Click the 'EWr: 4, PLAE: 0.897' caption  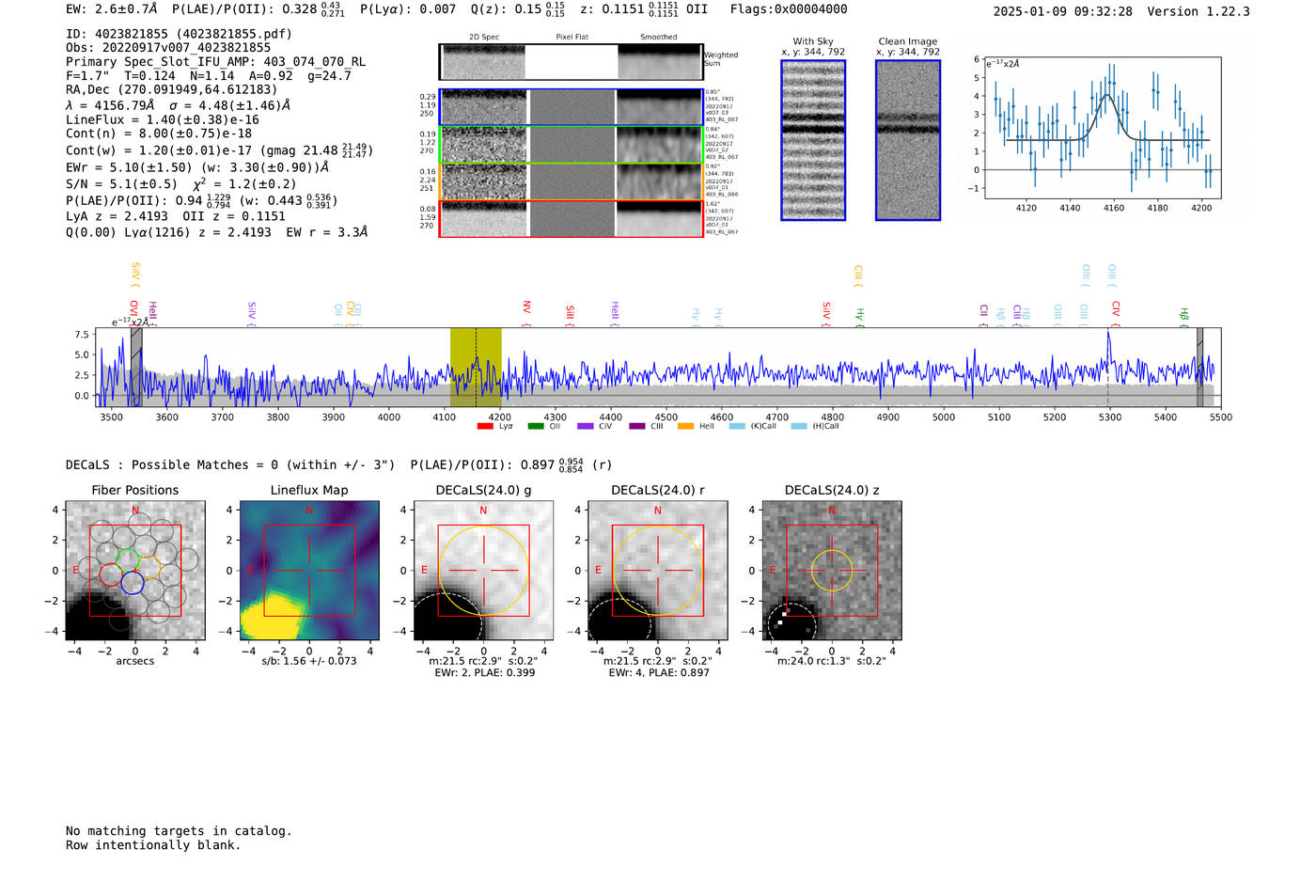point(658,673)
